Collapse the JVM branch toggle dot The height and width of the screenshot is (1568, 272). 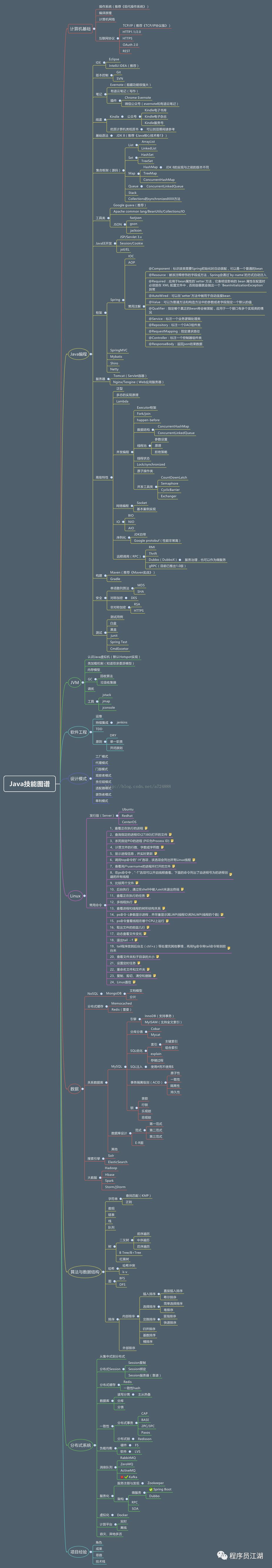(x=83, y=682)
